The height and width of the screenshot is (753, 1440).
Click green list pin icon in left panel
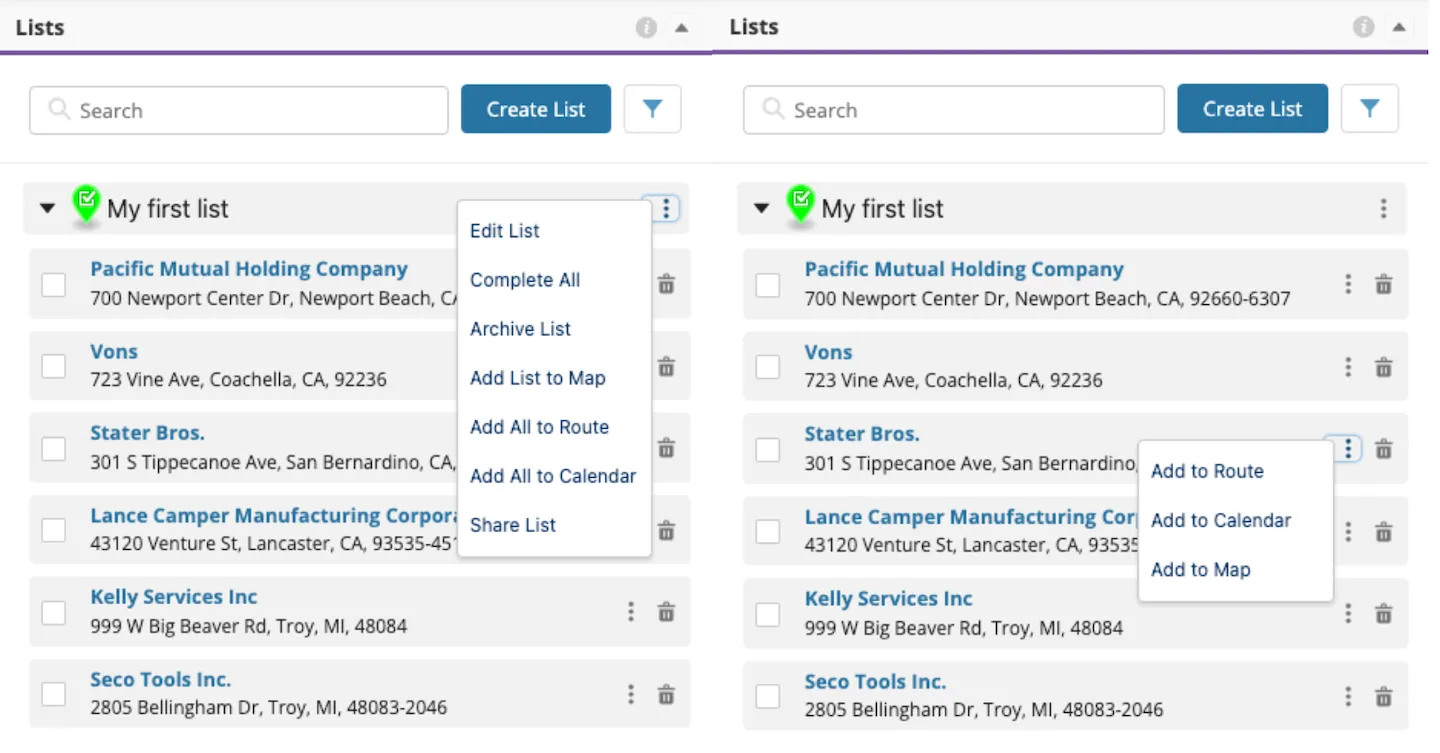pyautogui.click(x=87, y=205)
